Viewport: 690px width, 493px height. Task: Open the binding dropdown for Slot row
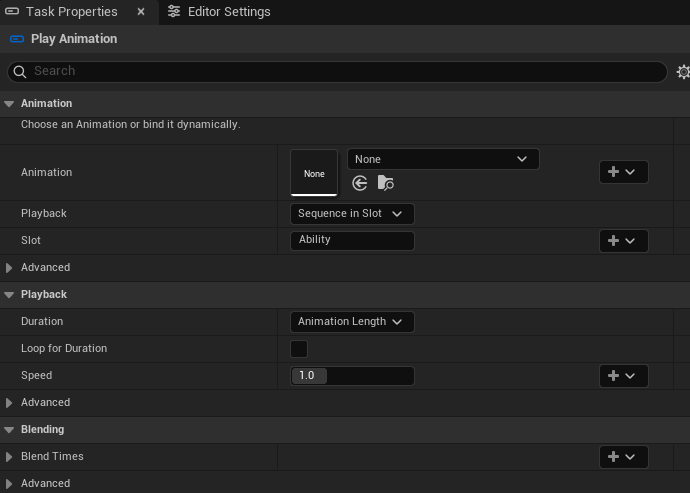point(624,241)
